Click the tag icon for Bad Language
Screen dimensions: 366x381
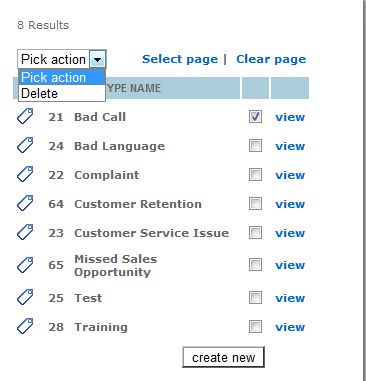pos(25,145)
